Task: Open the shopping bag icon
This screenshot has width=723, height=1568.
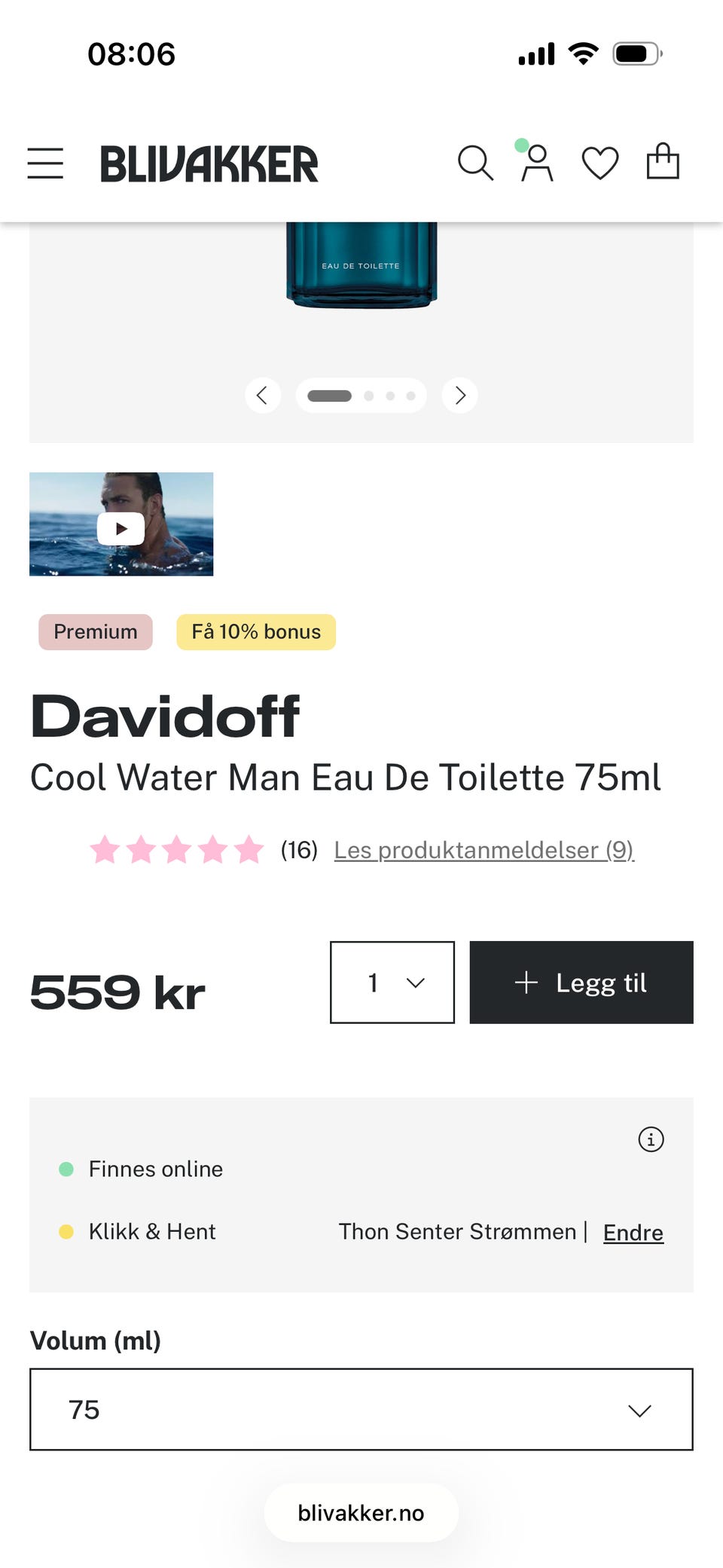Action: pos(663,161)
